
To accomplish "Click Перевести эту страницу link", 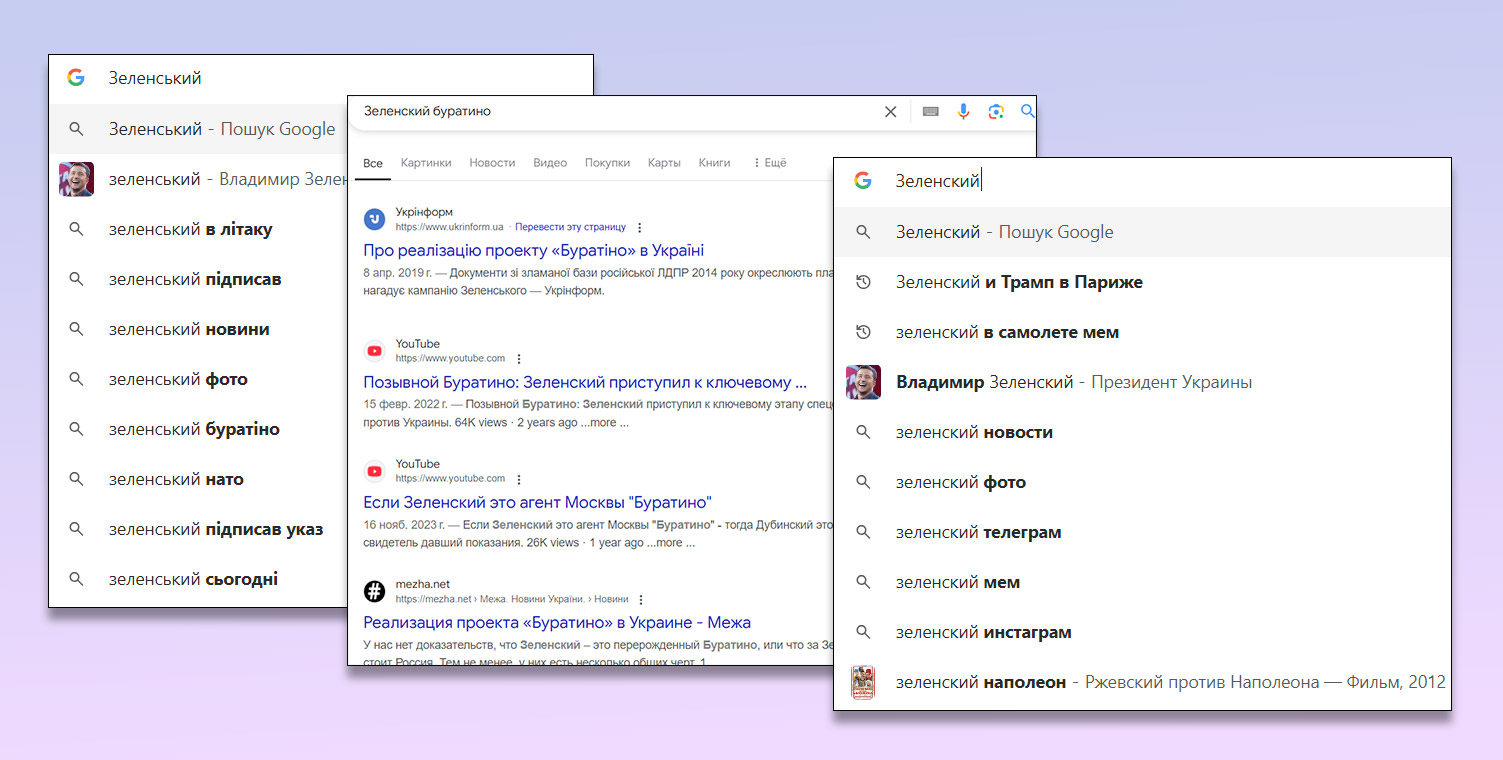I will pyautogui.click(x=570, y=227).
